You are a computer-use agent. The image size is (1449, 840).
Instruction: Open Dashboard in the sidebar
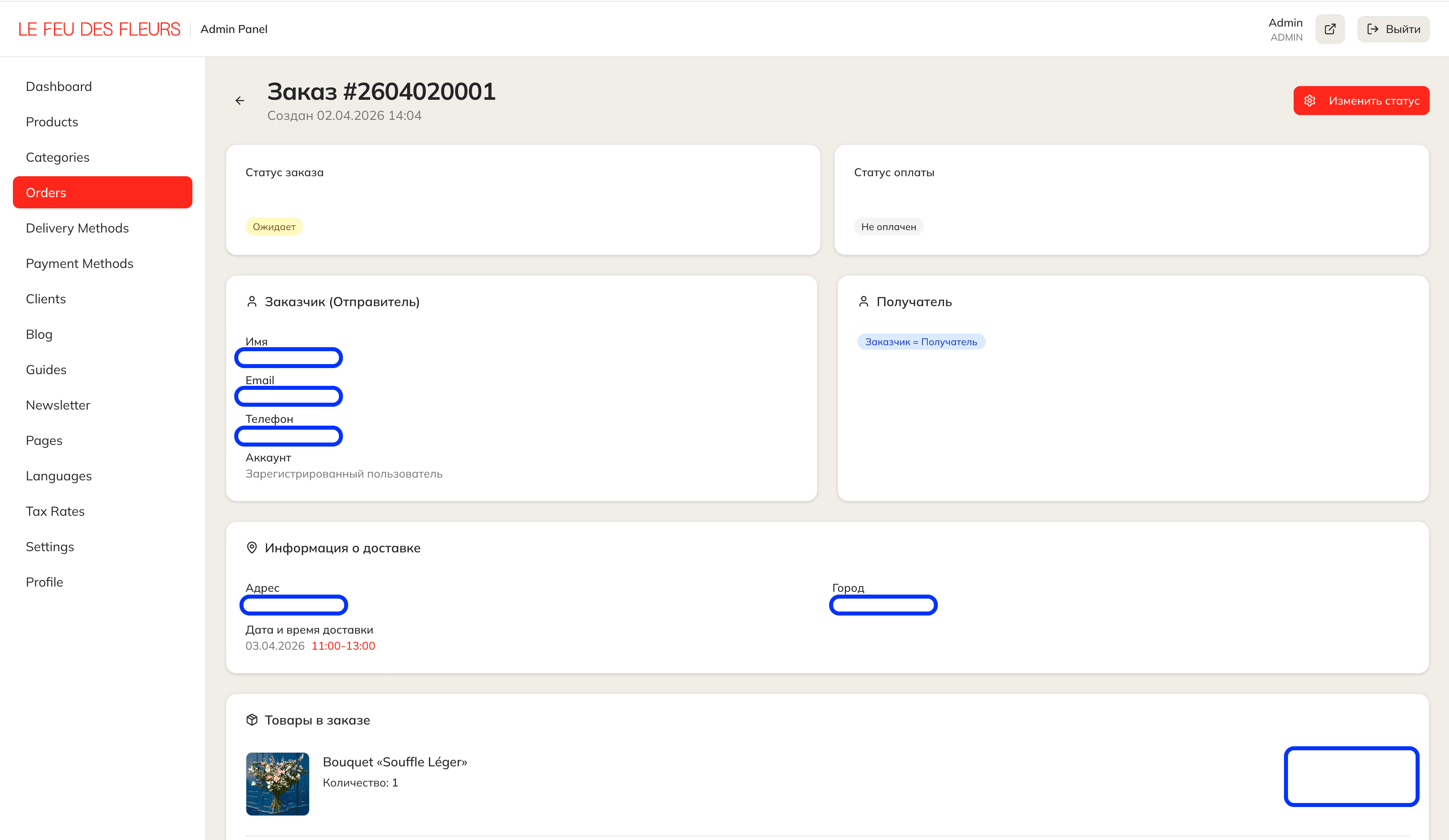[x=59, y=86]
